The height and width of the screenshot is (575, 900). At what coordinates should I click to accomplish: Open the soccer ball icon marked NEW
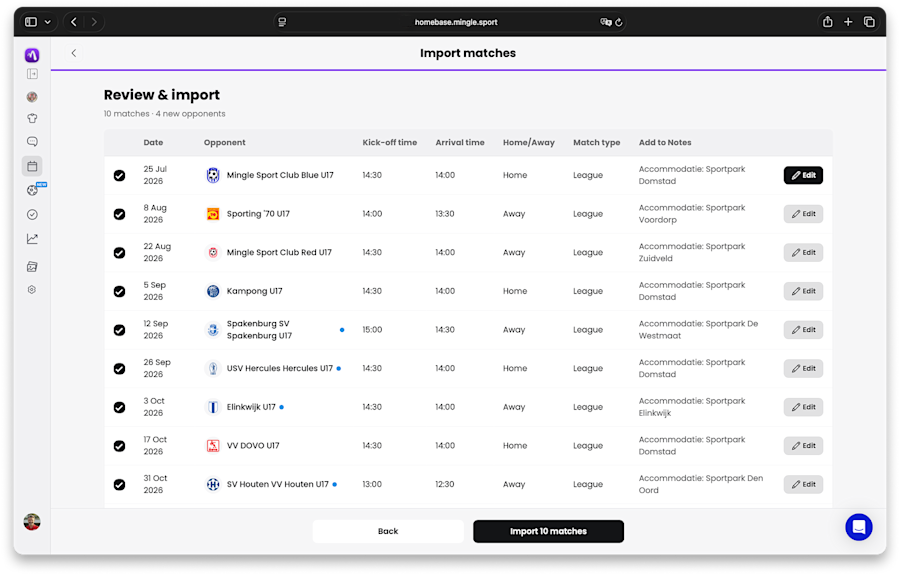point(33,190)
